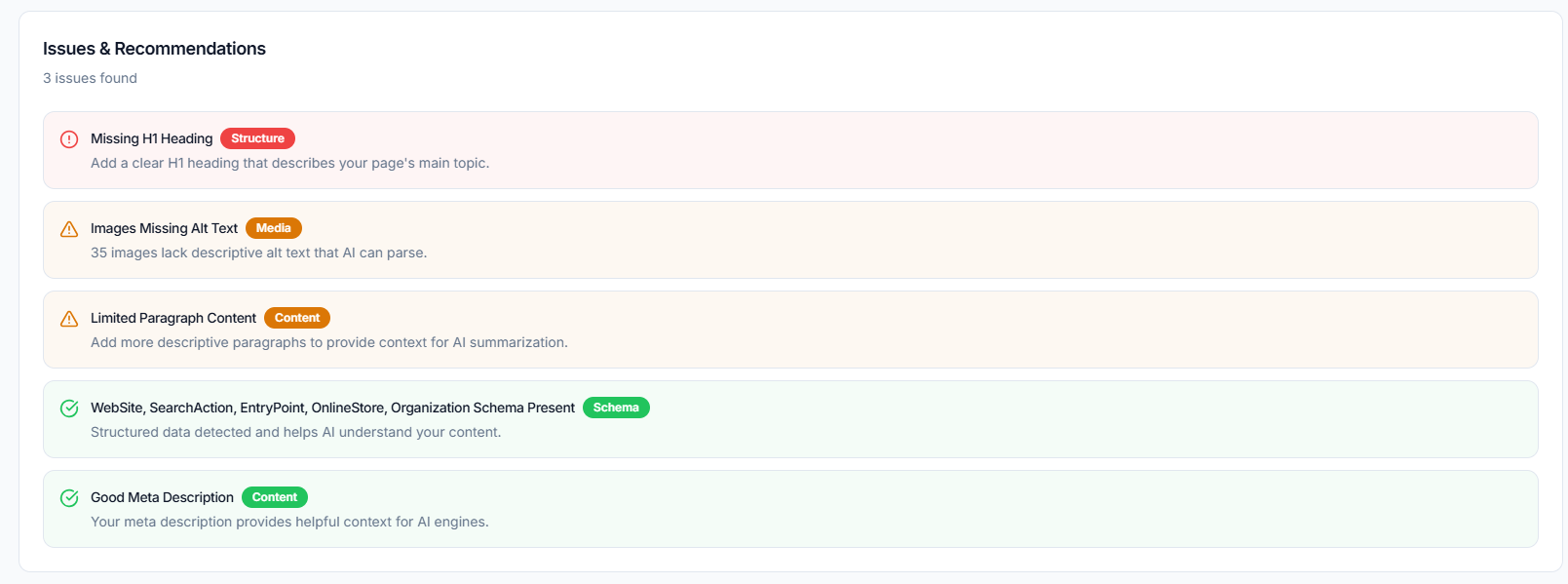Select the red Structure tag
This screenshot has width=1568, height=584.
point(257,138)
